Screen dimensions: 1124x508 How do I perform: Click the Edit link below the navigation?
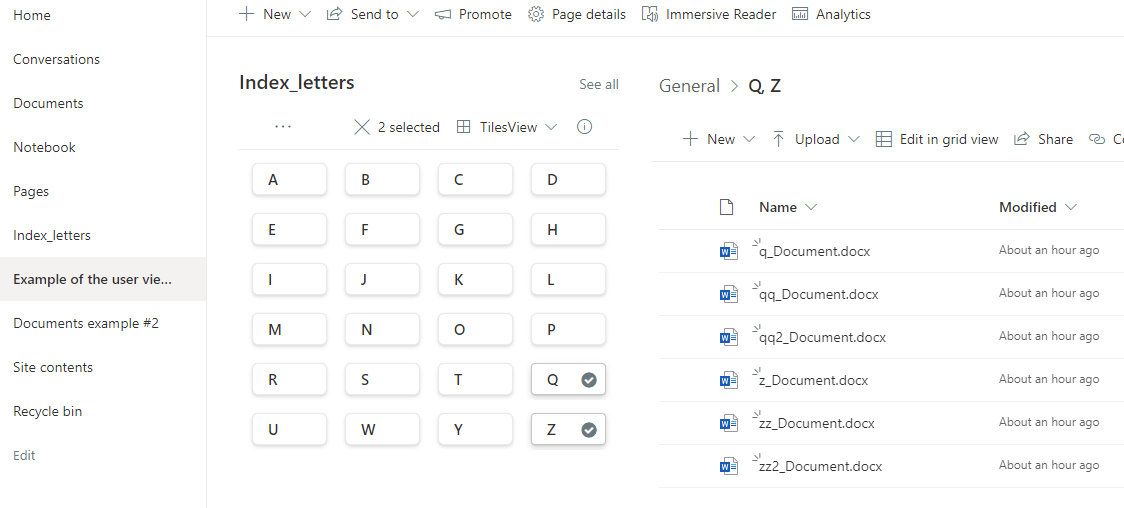point(24,456)
